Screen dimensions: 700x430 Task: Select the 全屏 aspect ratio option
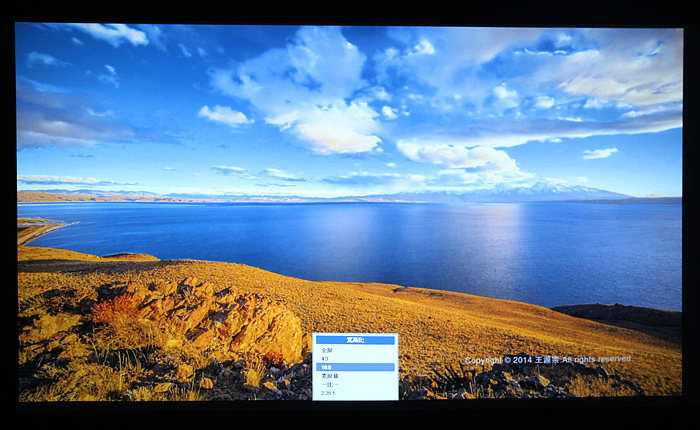(326, 350)
